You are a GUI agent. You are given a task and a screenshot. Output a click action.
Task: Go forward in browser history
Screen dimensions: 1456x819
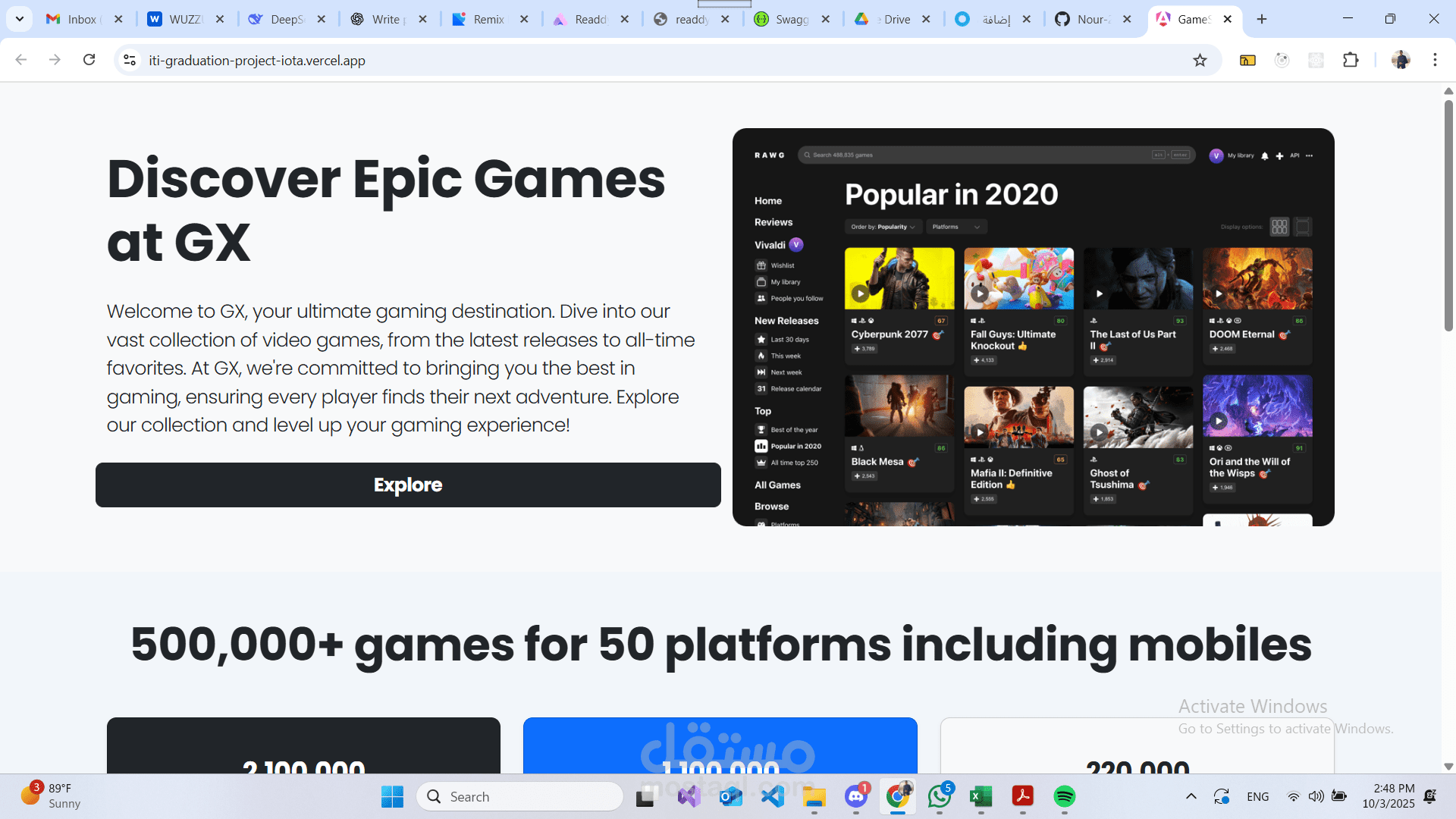[x=55, y=60]
